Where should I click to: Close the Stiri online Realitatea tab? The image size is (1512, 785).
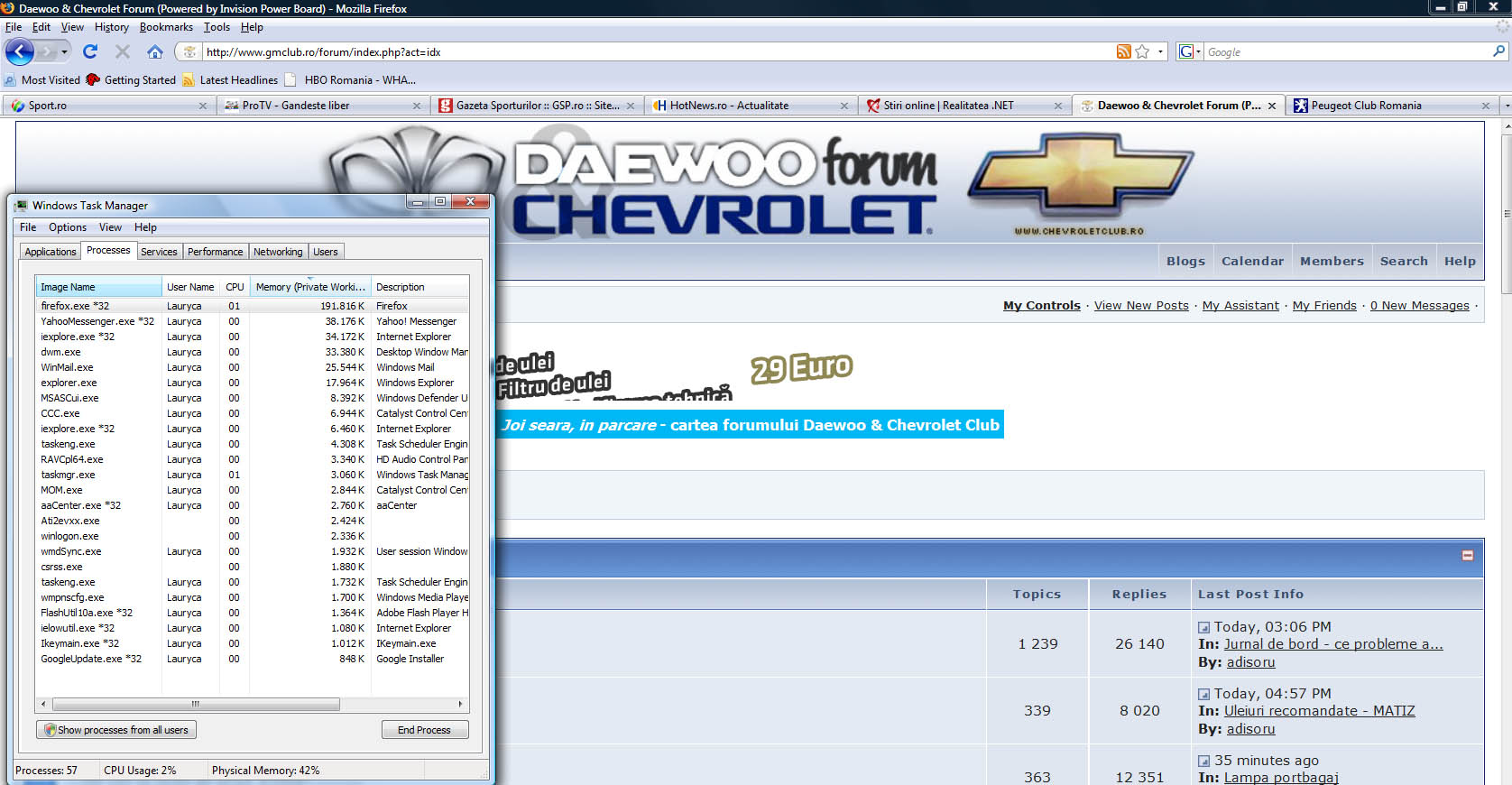1058,106
